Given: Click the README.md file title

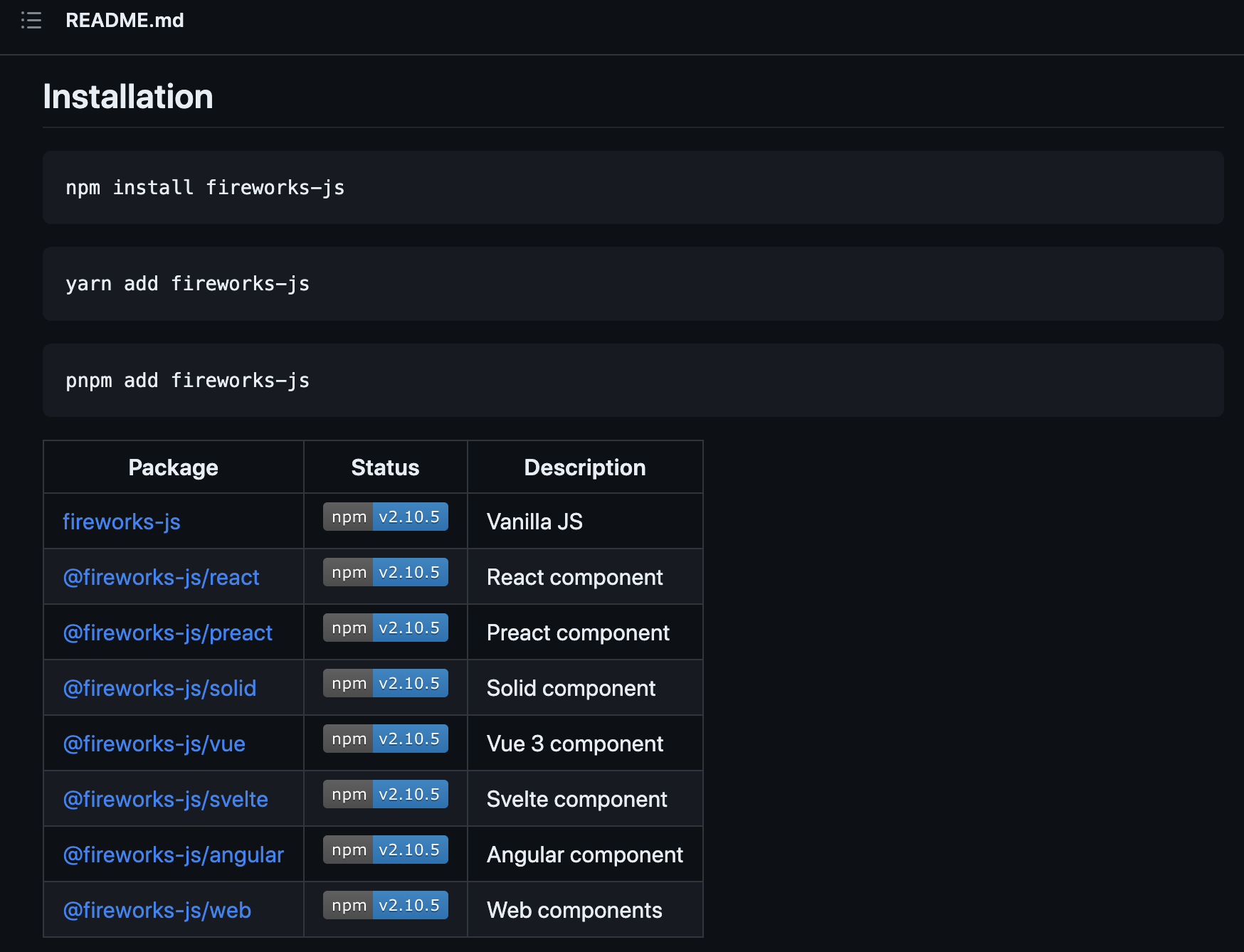Looking at the screenshot, I should [x=125, y=20].
